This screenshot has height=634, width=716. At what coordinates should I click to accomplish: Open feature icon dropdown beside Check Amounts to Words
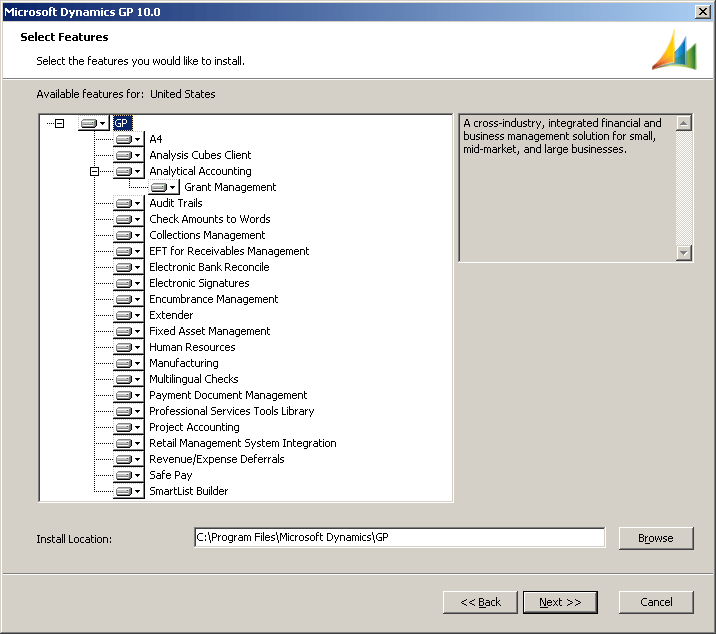point(129,219)
